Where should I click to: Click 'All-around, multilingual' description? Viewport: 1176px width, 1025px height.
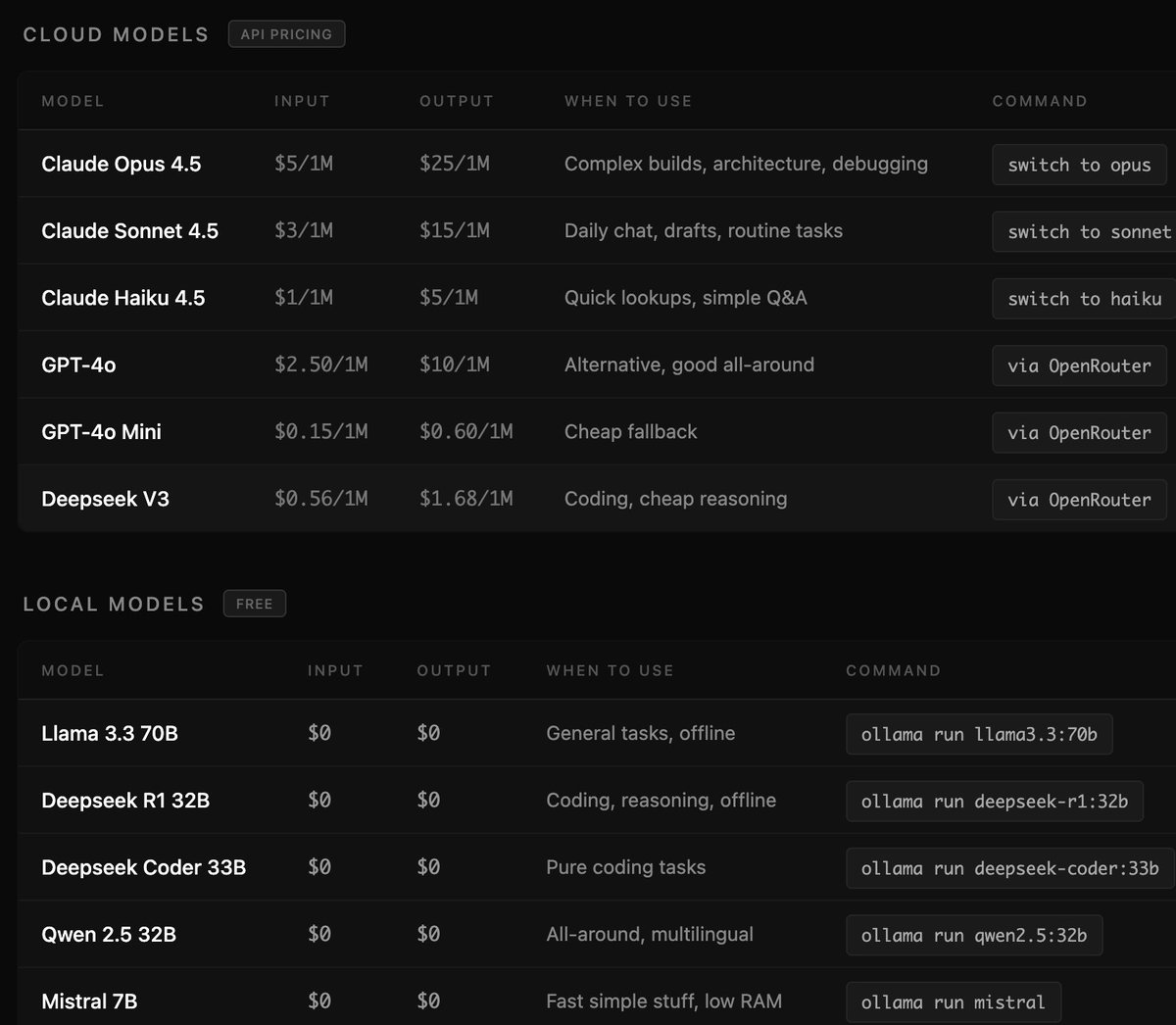click(650, 934)
